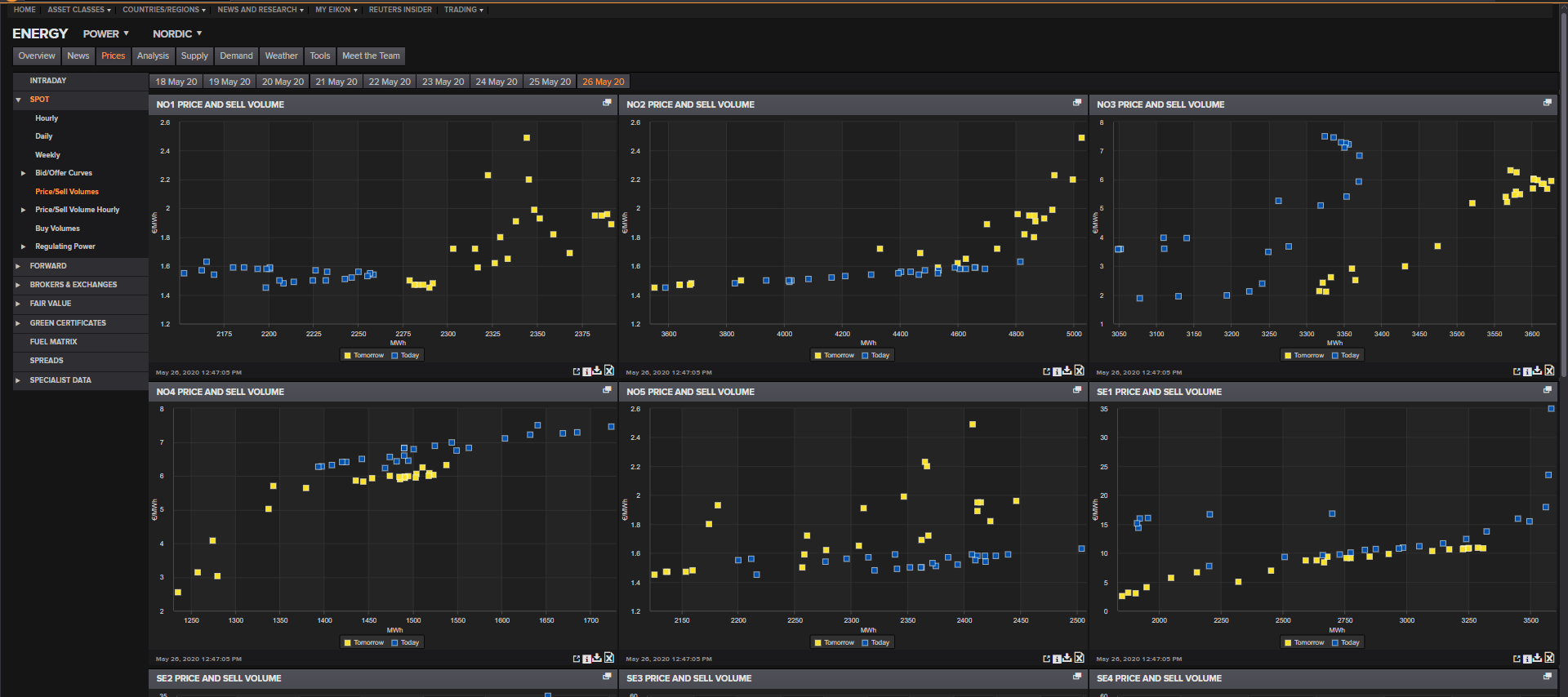Expand the FORWARD section in the sidebar
1568x697 pixels.
48,266
